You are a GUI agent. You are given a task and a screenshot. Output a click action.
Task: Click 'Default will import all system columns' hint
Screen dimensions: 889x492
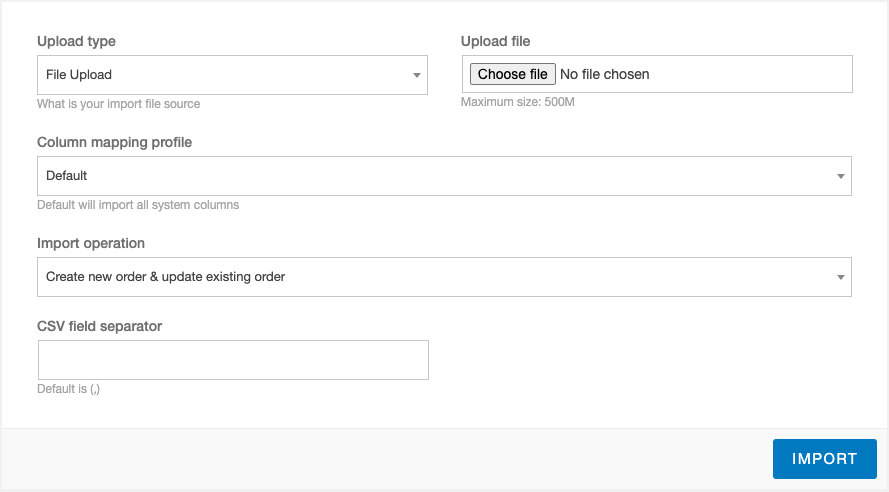(x=138, y=205)
